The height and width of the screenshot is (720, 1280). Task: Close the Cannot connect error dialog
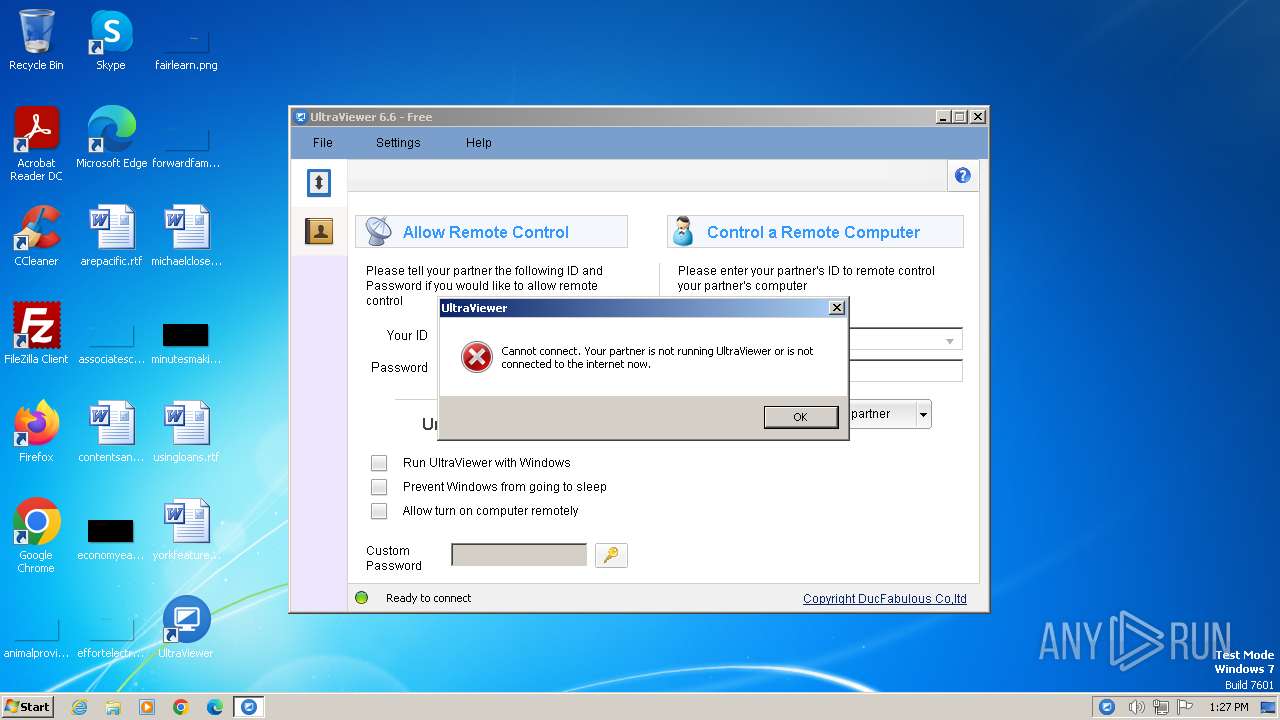837,308
